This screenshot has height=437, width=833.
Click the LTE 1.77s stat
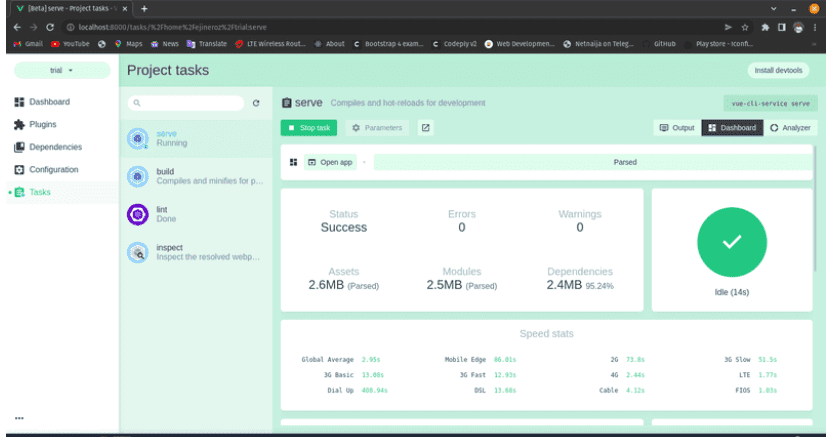[758, 375]
